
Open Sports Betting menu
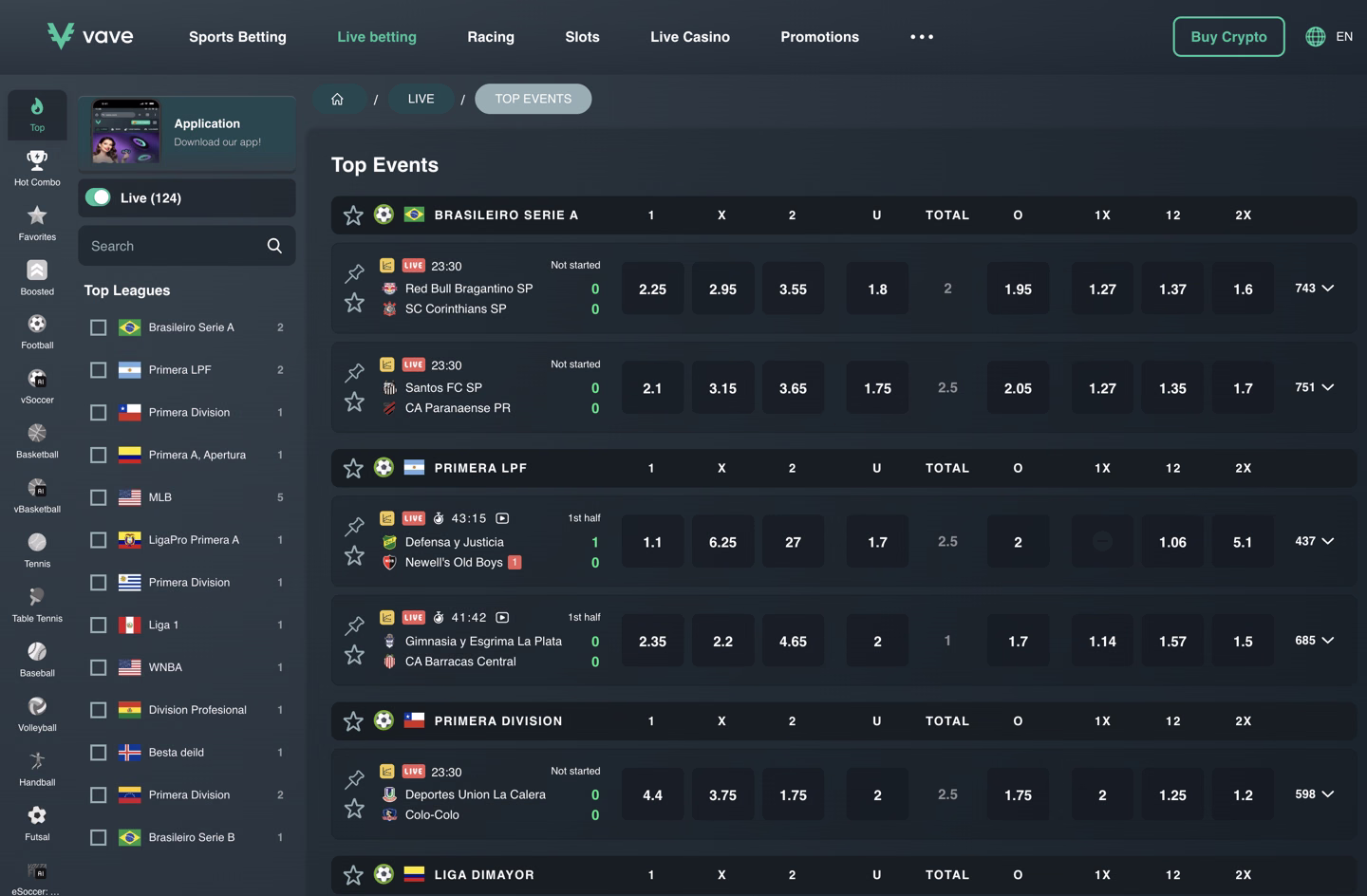[237, 37]
